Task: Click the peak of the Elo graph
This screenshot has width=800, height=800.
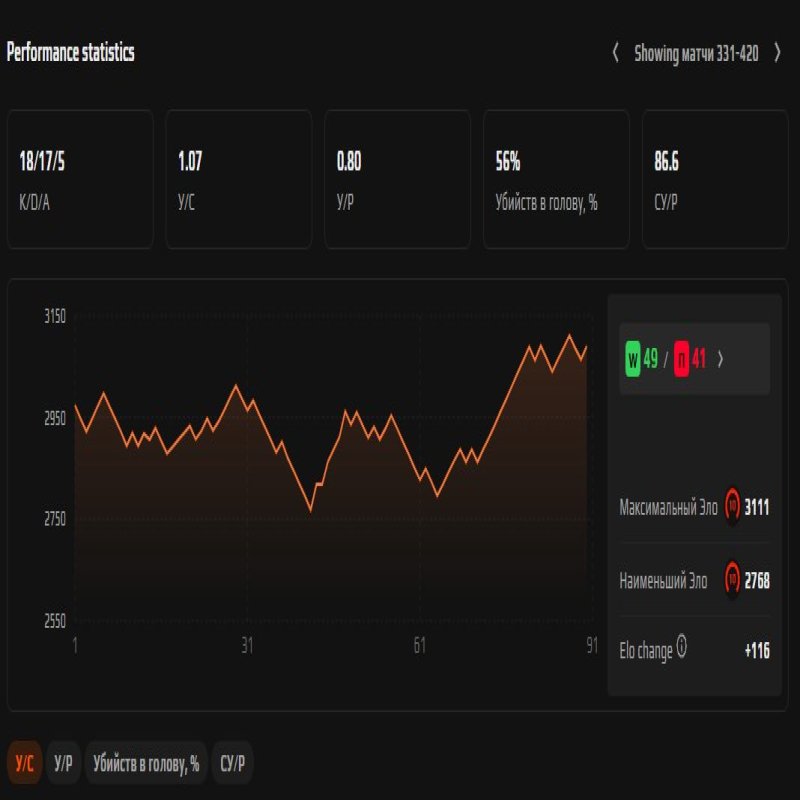Action: click(x=572, y=332)
